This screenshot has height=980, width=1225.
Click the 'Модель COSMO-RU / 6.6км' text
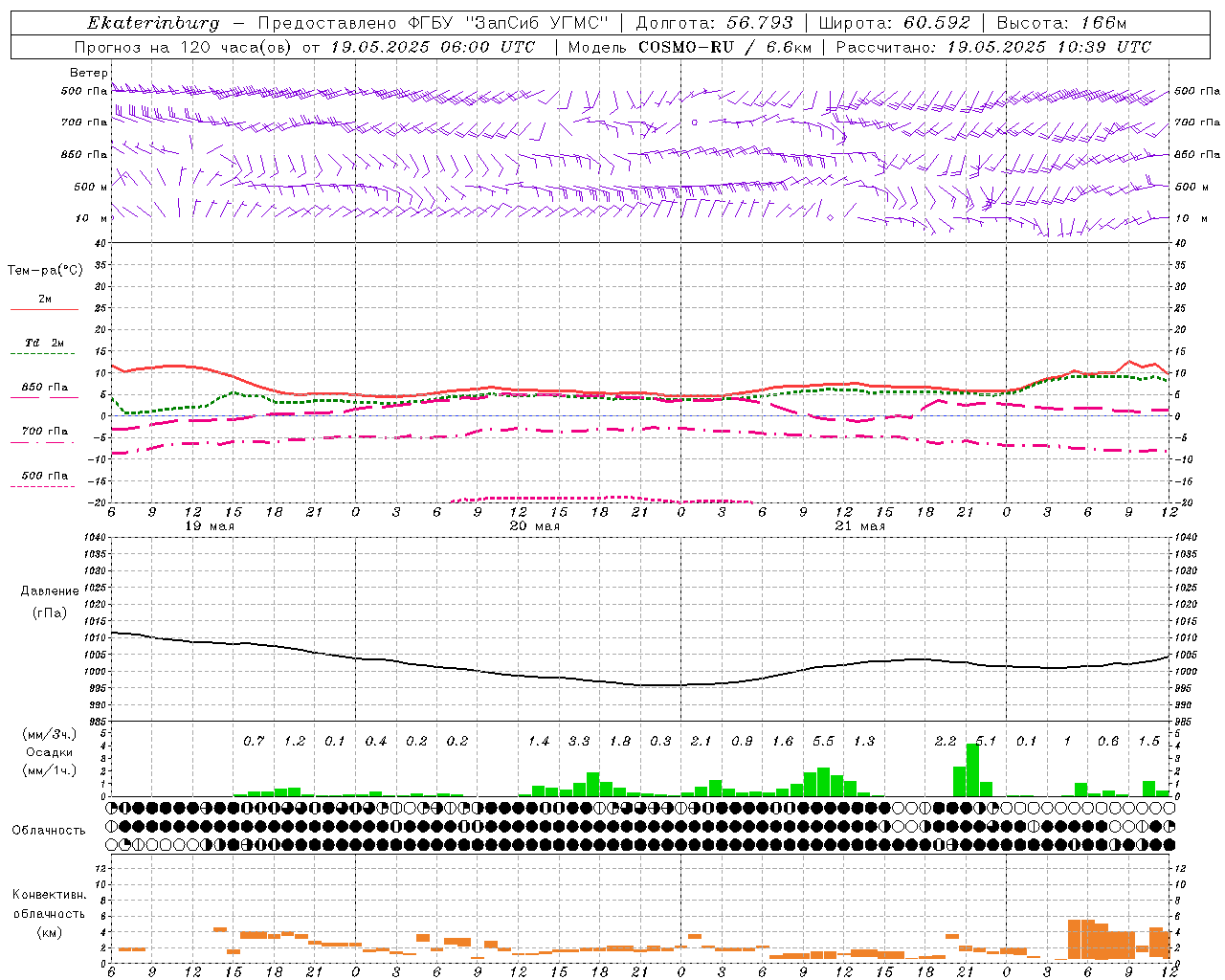[x=689, y=47]
